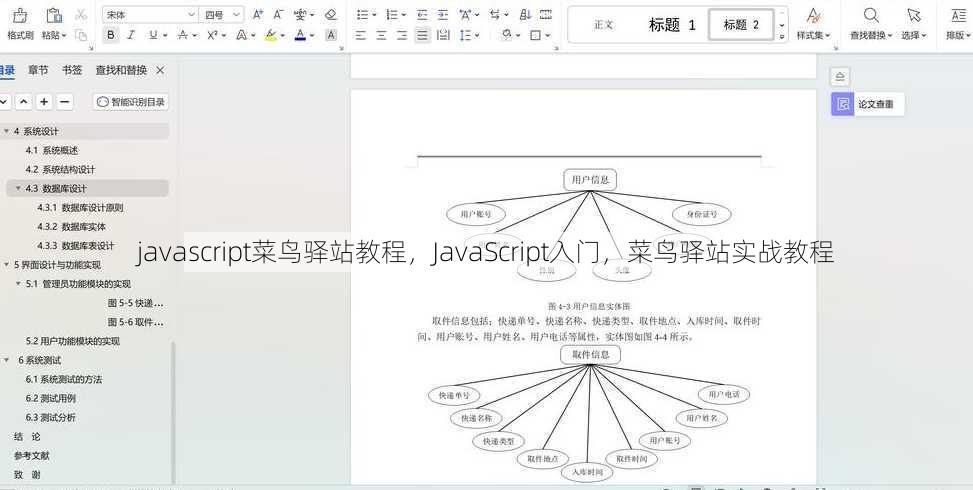Select the Format Painter (格式刷) tool

pyautogui.click(x=20, y=24)
